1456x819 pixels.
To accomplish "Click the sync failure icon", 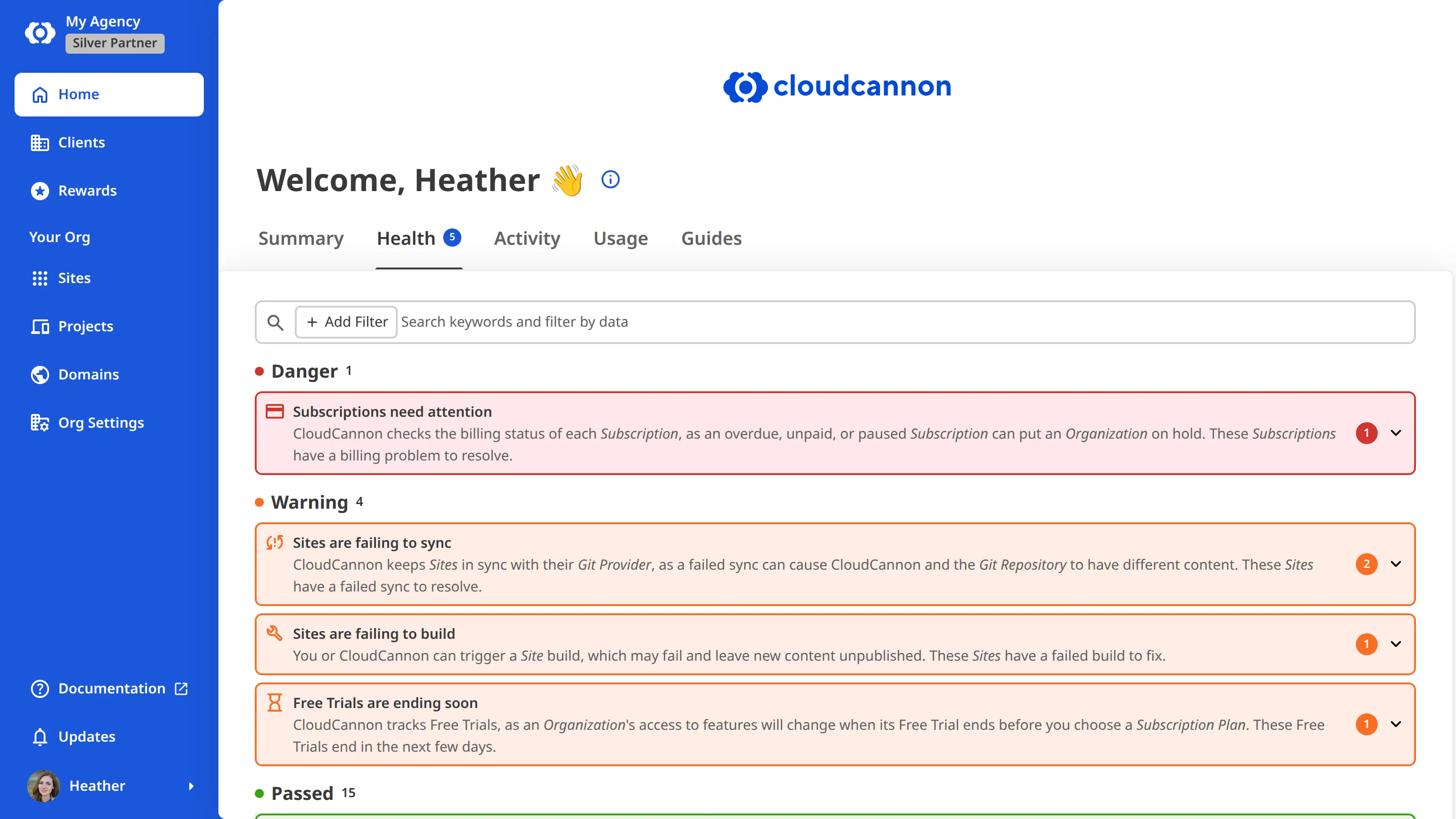I will tap(275, 543).
